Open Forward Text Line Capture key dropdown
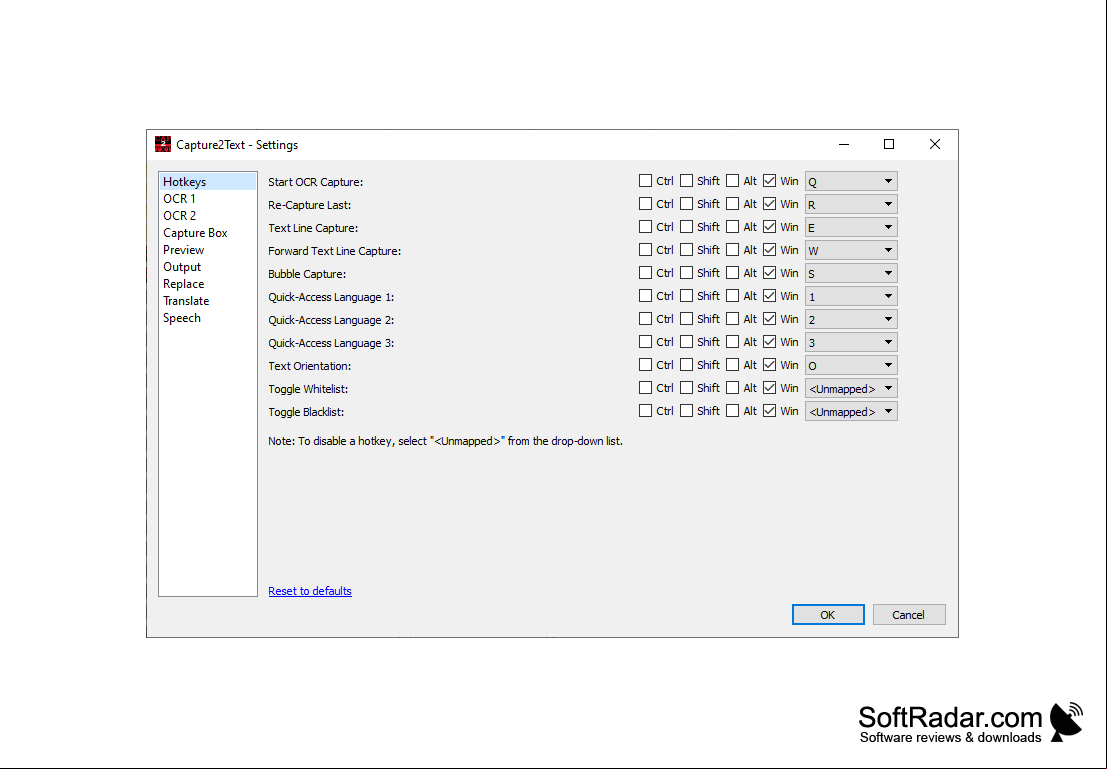1107x769 pixels. [851, 251]
